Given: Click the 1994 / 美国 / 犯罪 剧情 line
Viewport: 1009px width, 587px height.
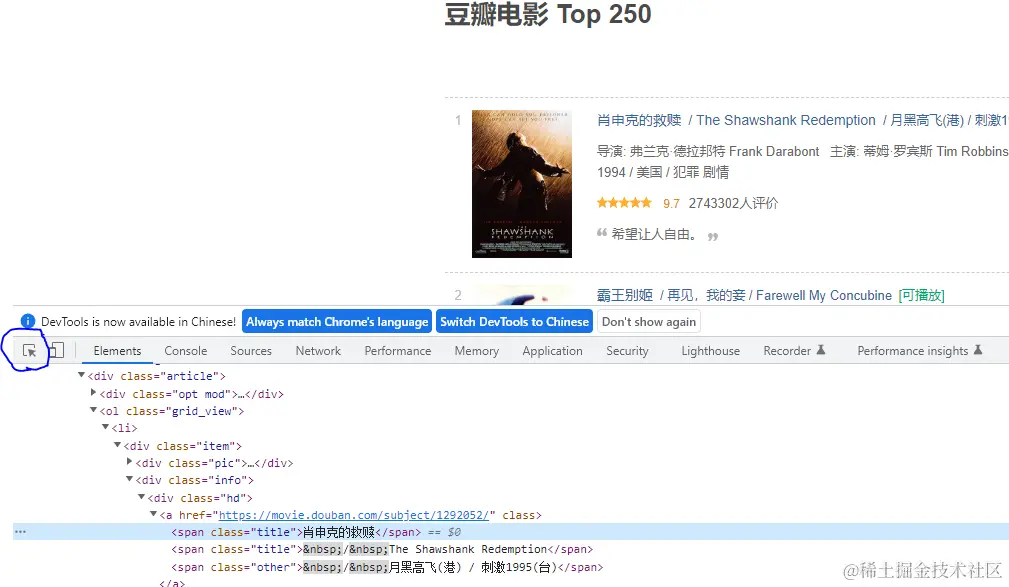Looking at the screenshot, I should tap(663, 172).
